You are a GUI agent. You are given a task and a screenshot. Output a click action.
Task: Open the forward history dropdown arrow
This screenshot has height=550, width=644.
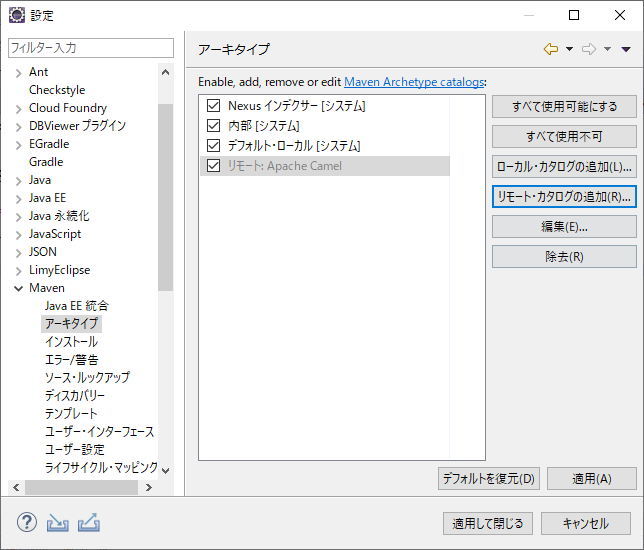[x=607, y=49]
